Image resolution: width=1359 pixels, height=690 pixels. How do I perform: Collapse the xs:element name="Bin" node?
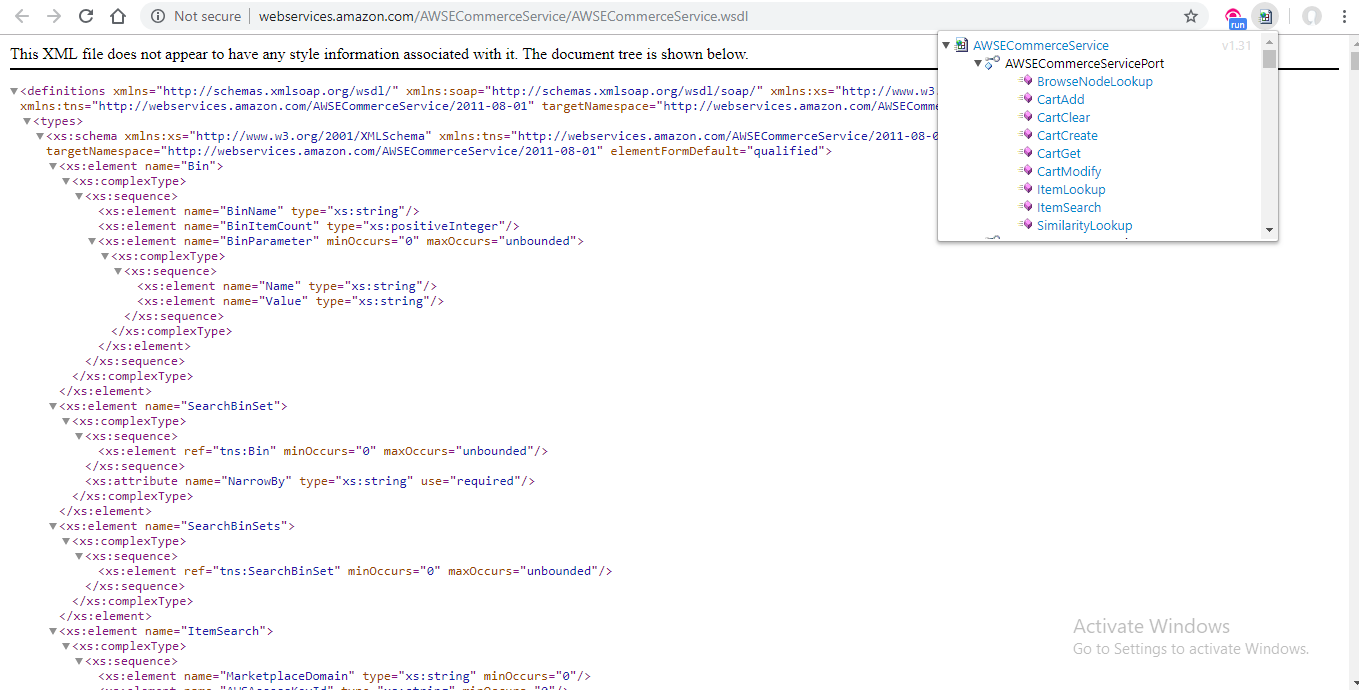pyautogui.click(x=54, y=166)
